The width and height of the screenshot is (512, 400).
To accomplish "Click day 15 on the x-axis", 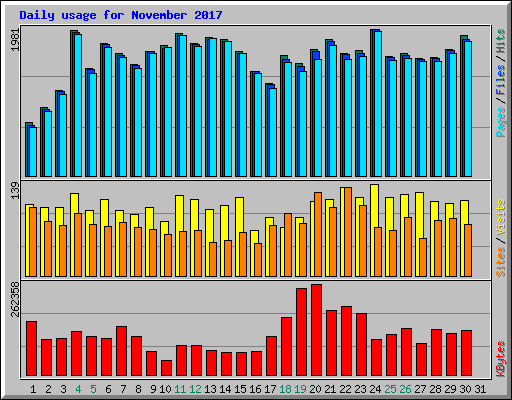I will pyautogui.click(x=240, y=389).
